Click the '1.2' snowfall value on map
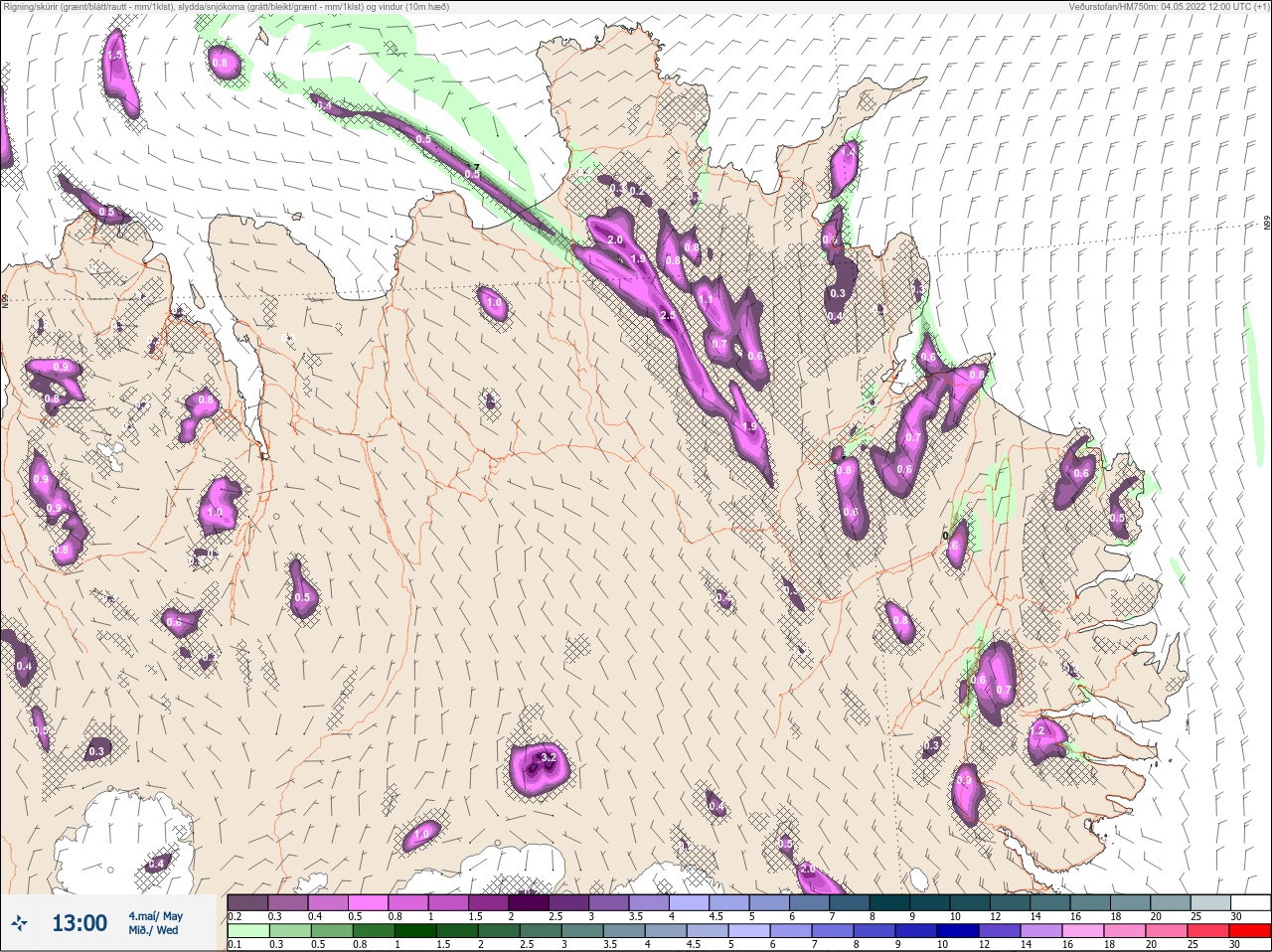Viewport: 1272px width, 952px height. 1038,730
